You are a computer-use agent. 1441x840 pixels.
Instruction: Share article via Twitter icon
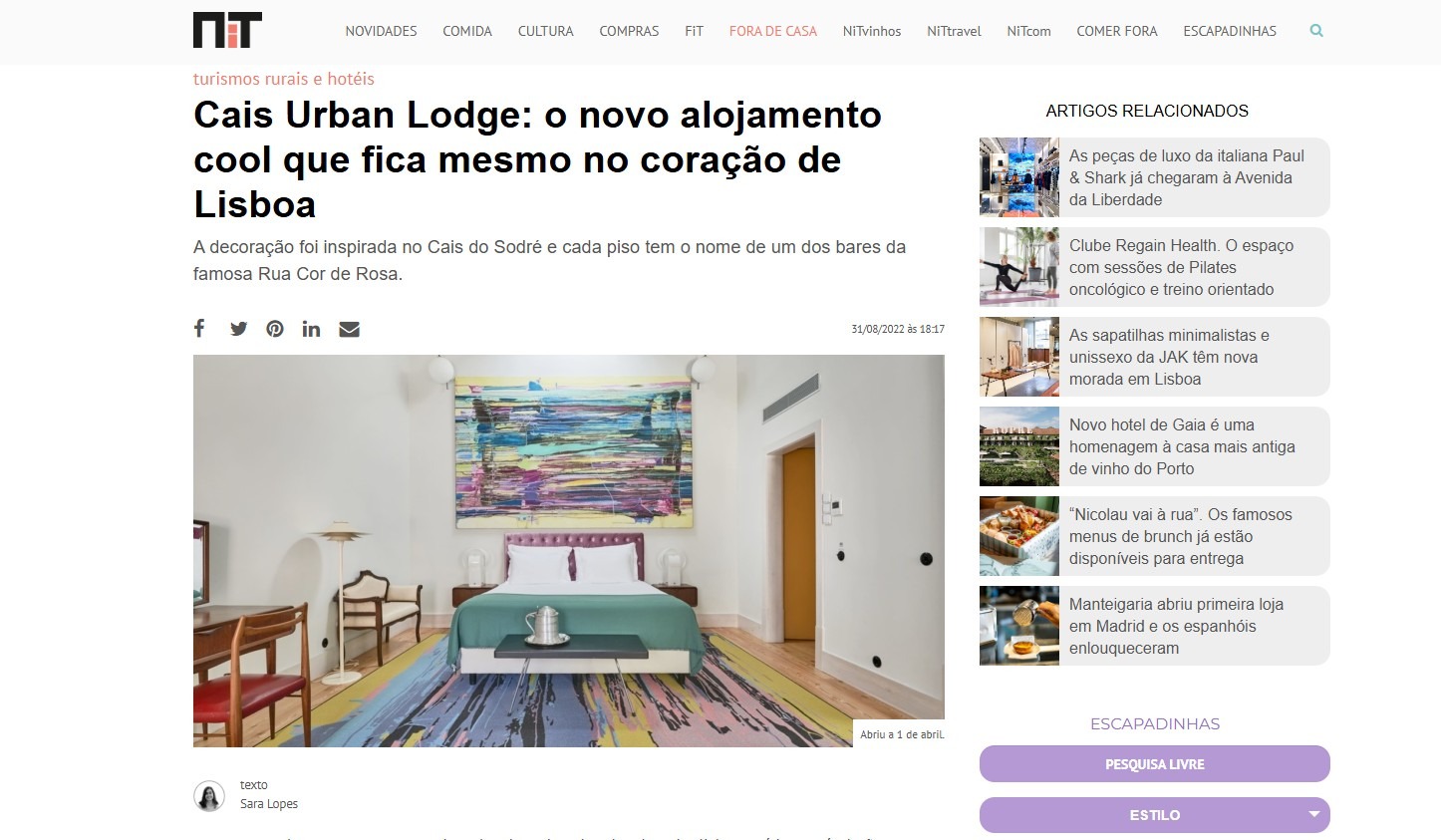coord(238,329)
